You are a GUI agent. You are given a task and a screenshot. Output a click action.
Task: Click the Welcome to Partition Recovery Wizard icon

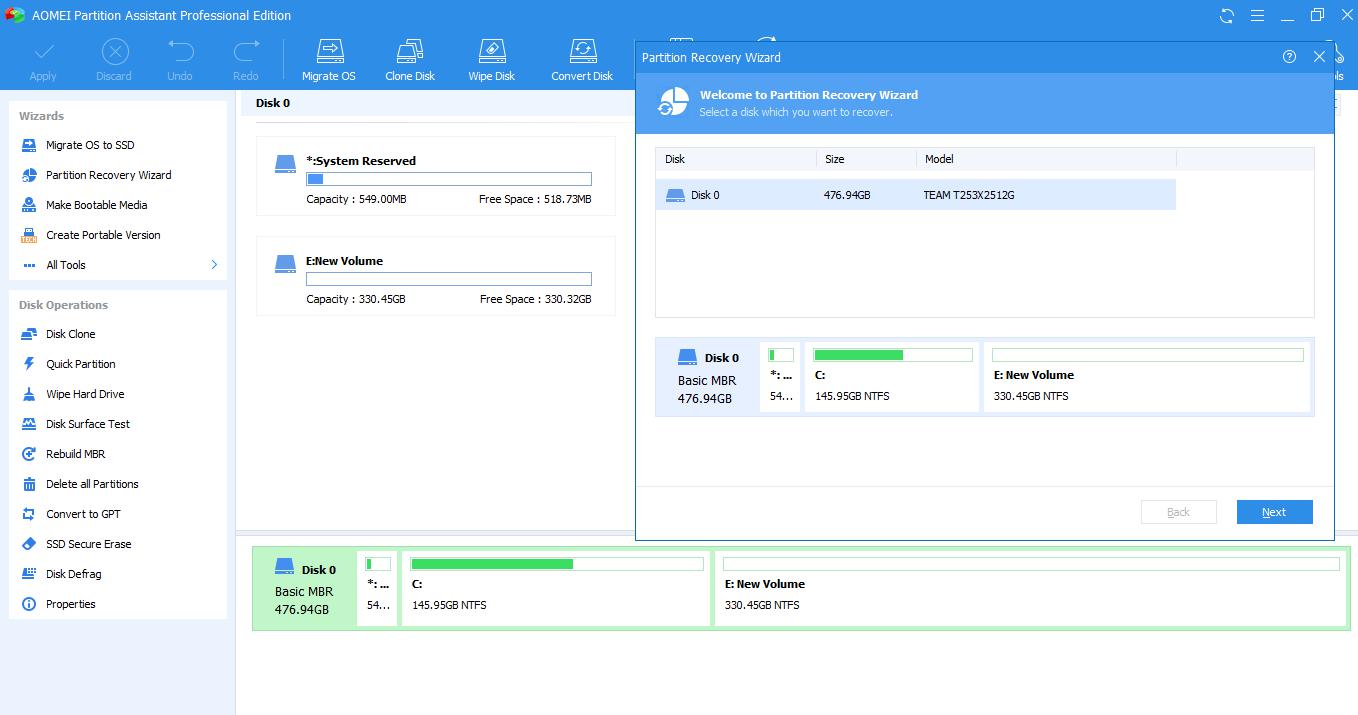673,102
